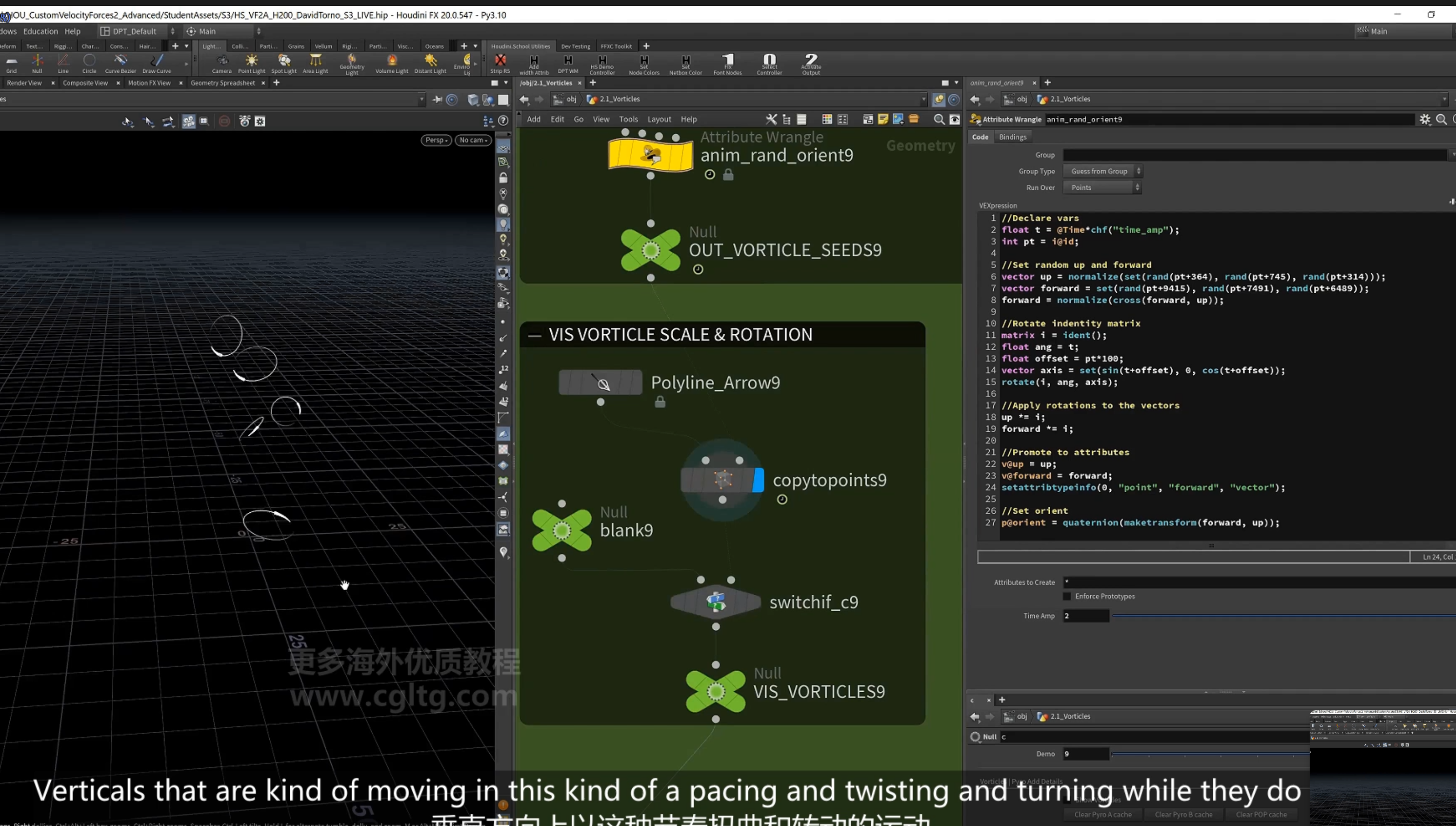
Task: Click the Group input field
Action: [1255, 155]
